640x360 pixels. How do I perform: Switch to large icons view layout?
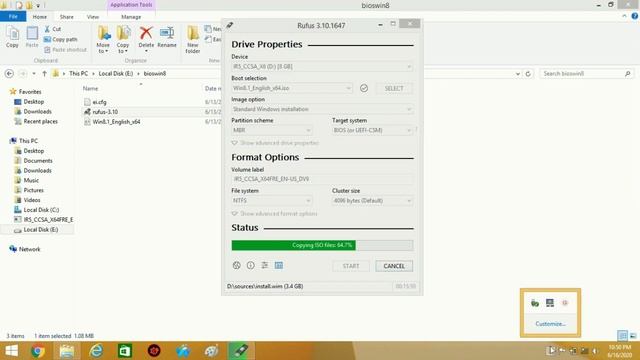pyautogui.click(x=633, y=336)
